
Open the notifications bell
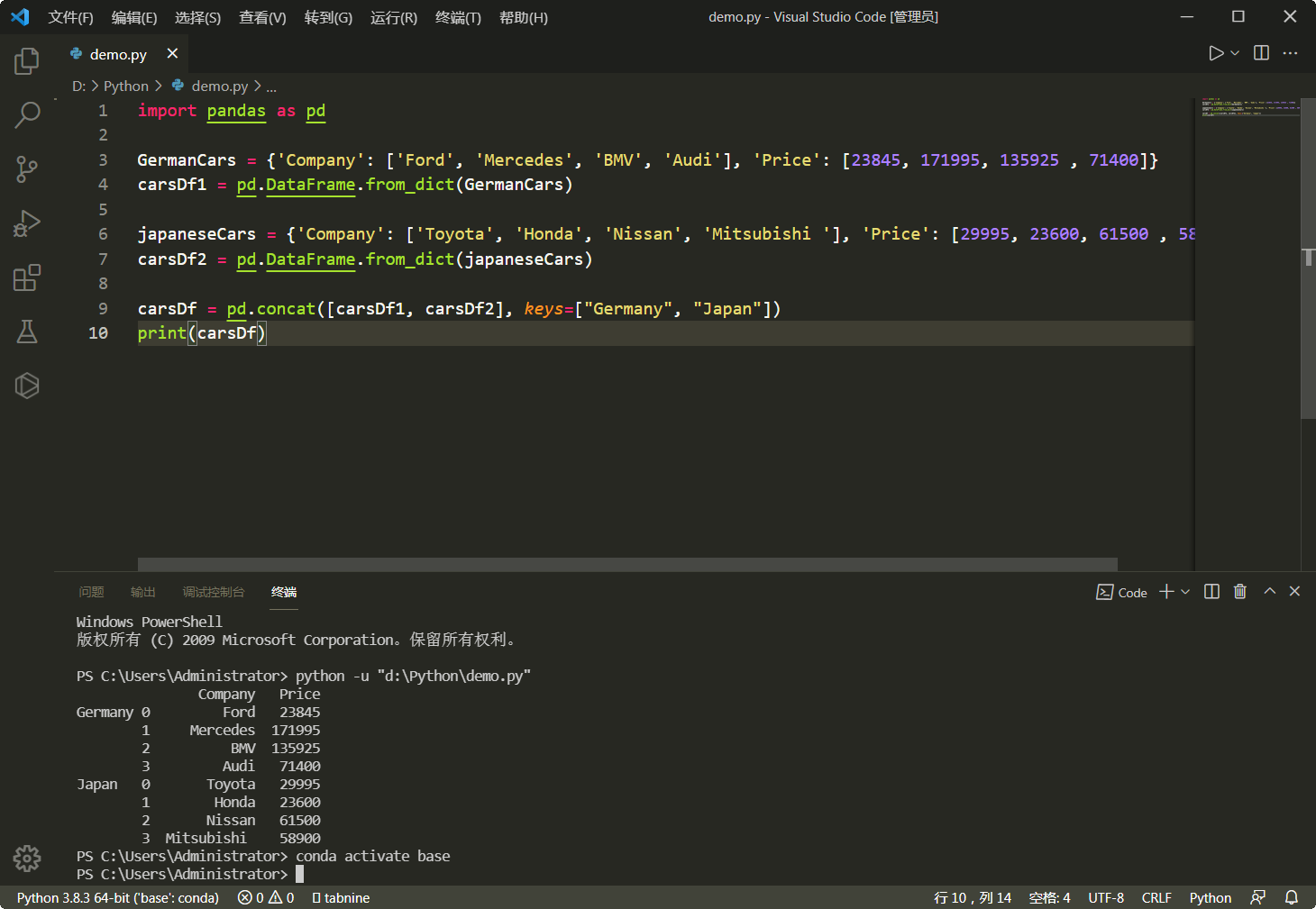[1292, 898]
